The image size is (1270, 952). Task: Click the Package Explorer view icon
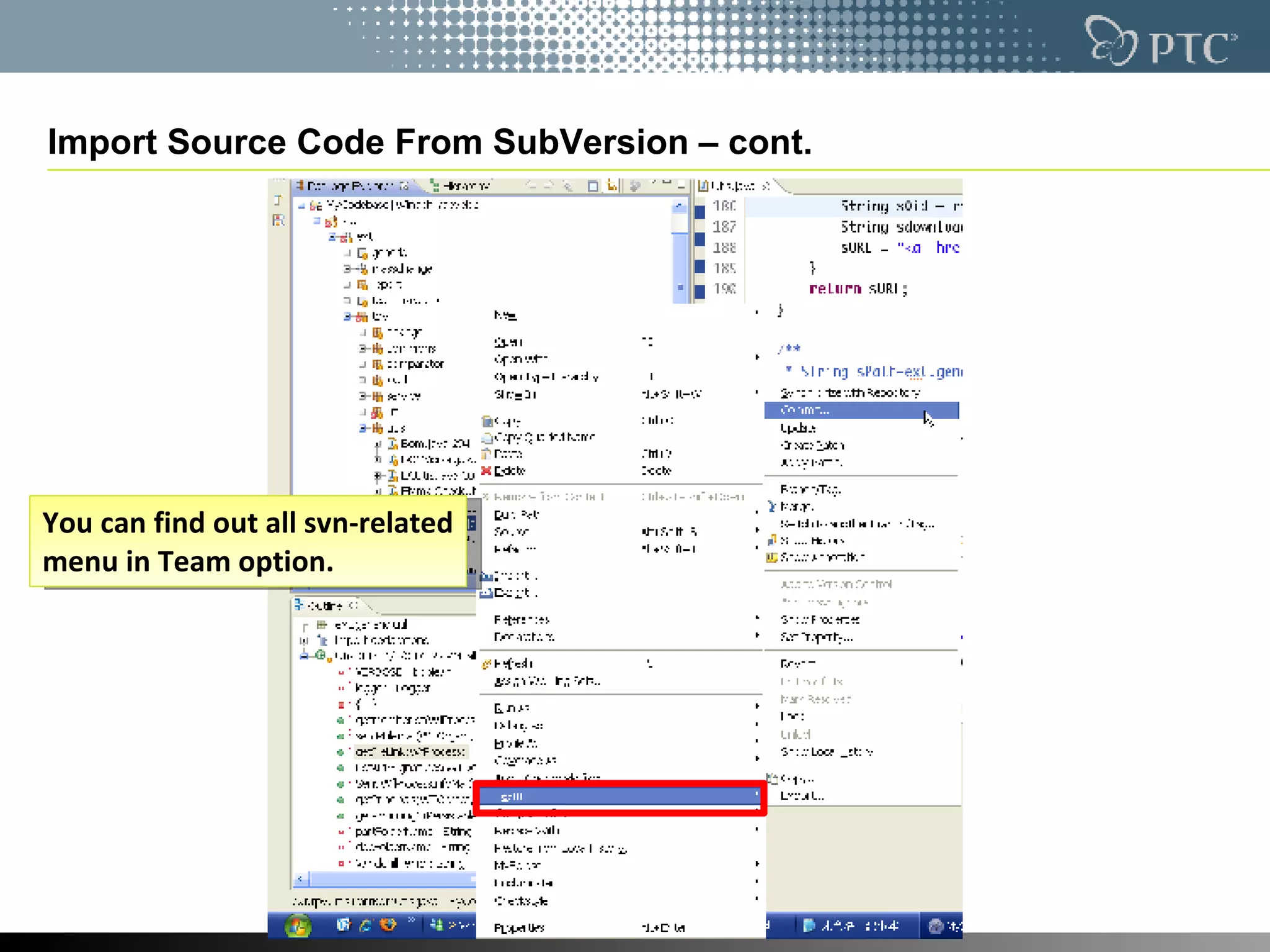click(300, 185)
